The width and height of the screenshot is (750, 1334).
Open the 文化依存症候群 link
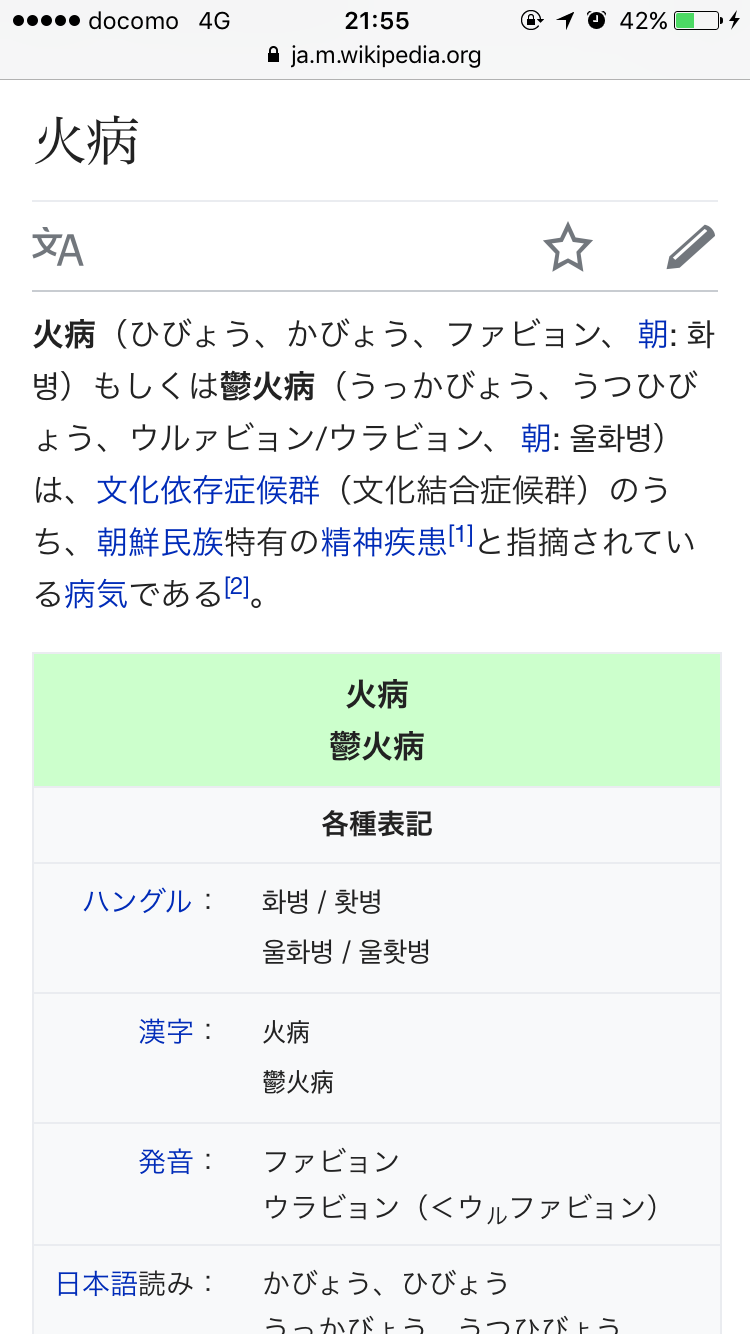click(208, 490)
